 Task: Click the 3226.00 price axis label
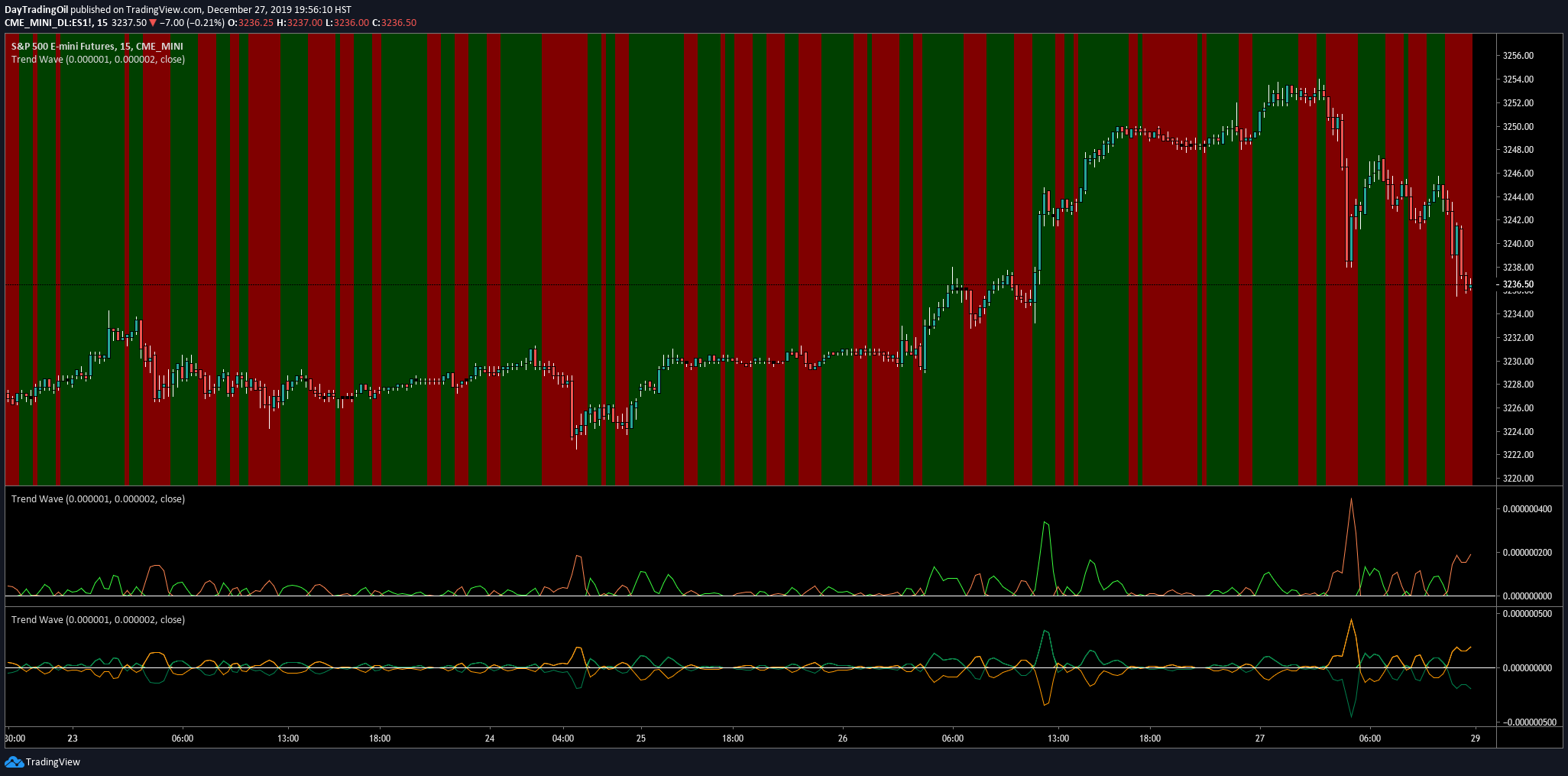point(1518,408)
